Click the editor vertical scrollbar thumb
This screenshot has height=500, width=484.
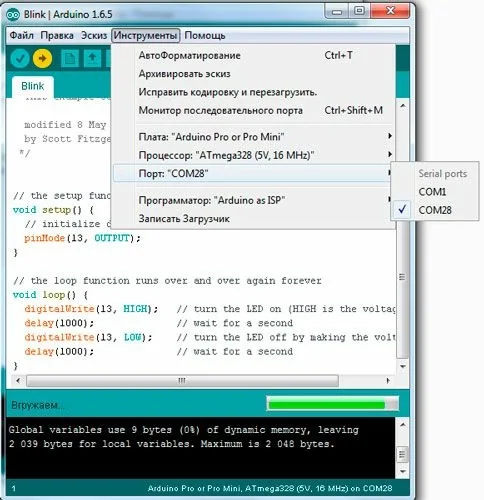(x=403, y=277)
